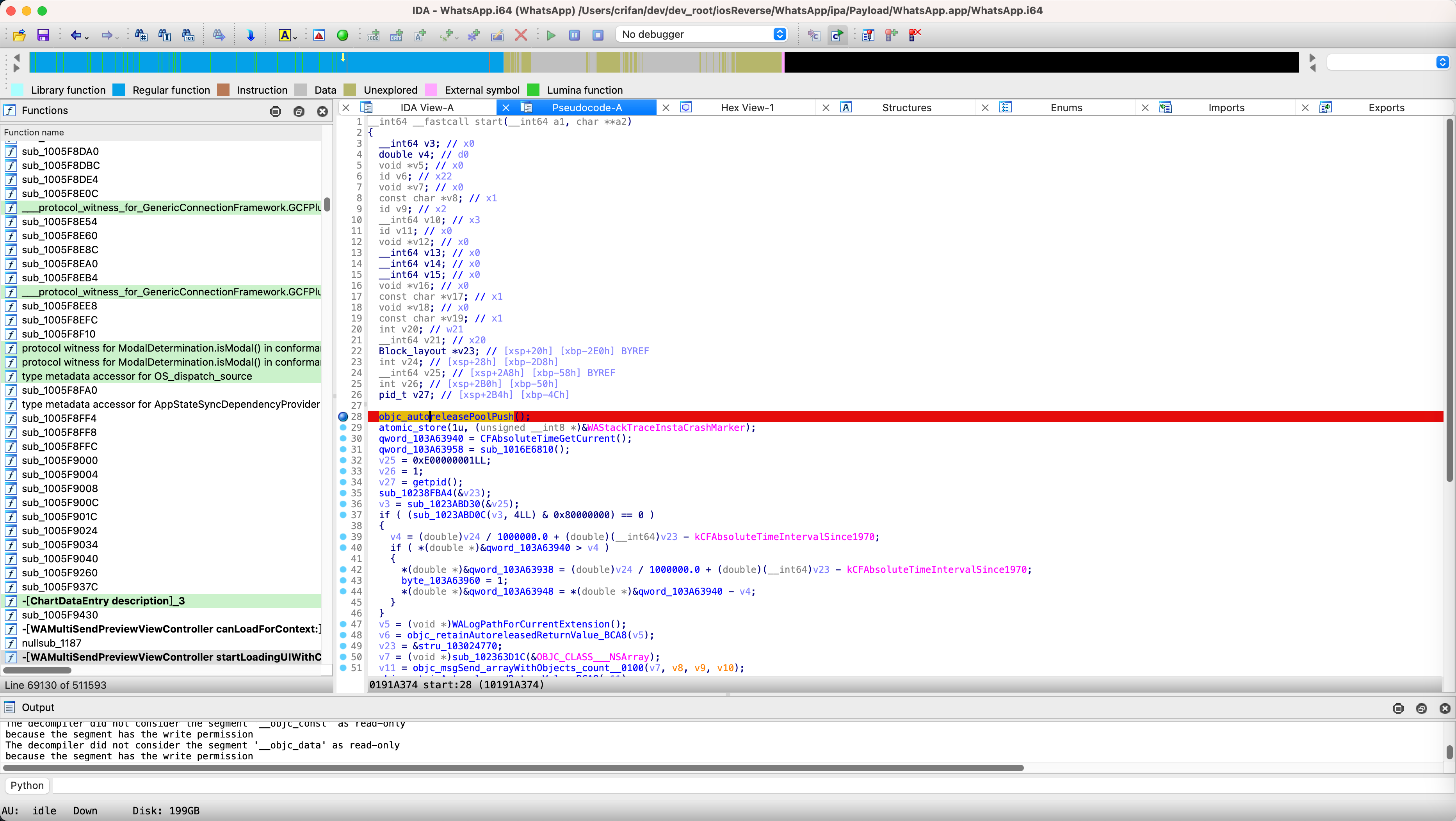Image resolution: width=1456 pixels, height=821 pixels.
Task: Click the Python console label button
Action: click(x=27, y=785)
